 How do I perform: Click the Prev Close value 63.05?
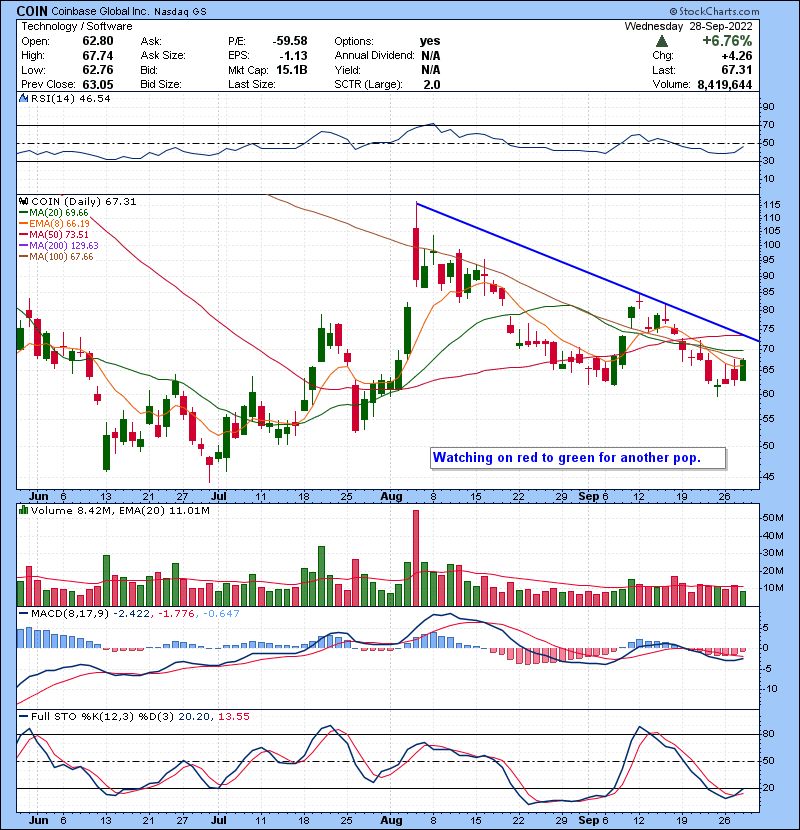(97, 84)
